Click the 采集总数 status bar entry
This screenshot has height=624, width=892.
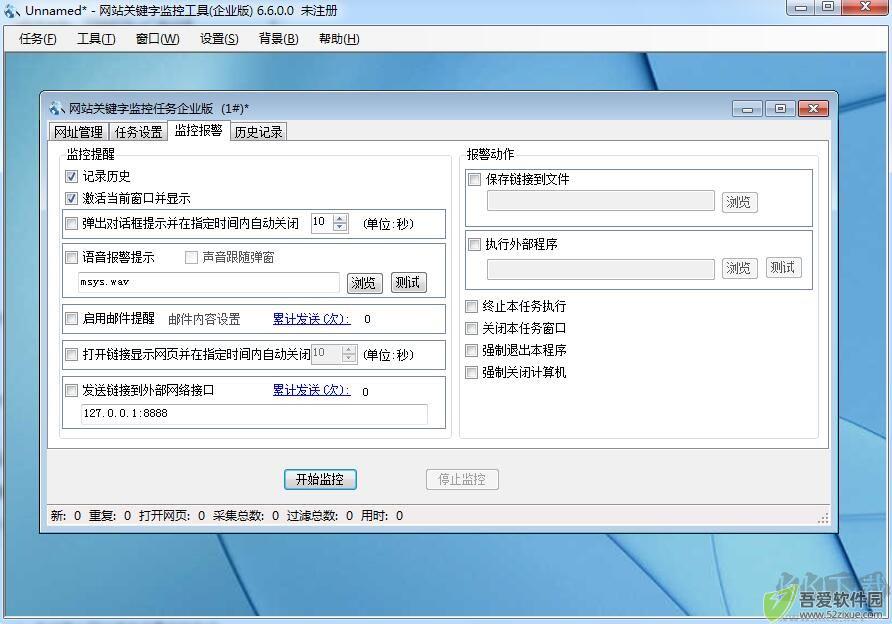pos(246,516)
